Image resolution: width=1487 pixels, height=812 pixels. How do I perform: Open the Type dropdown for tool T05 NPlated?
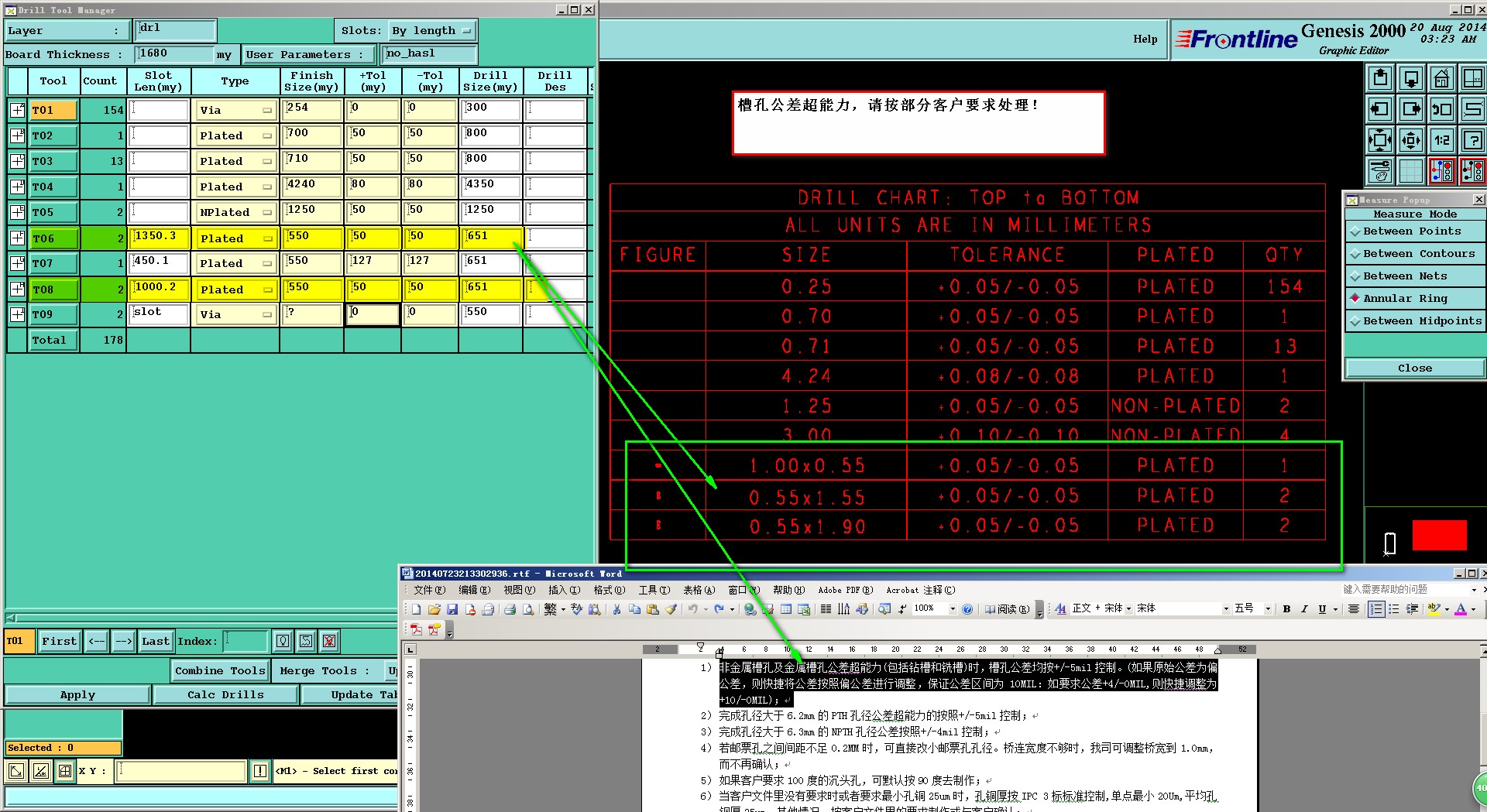(x=236, y=212)
